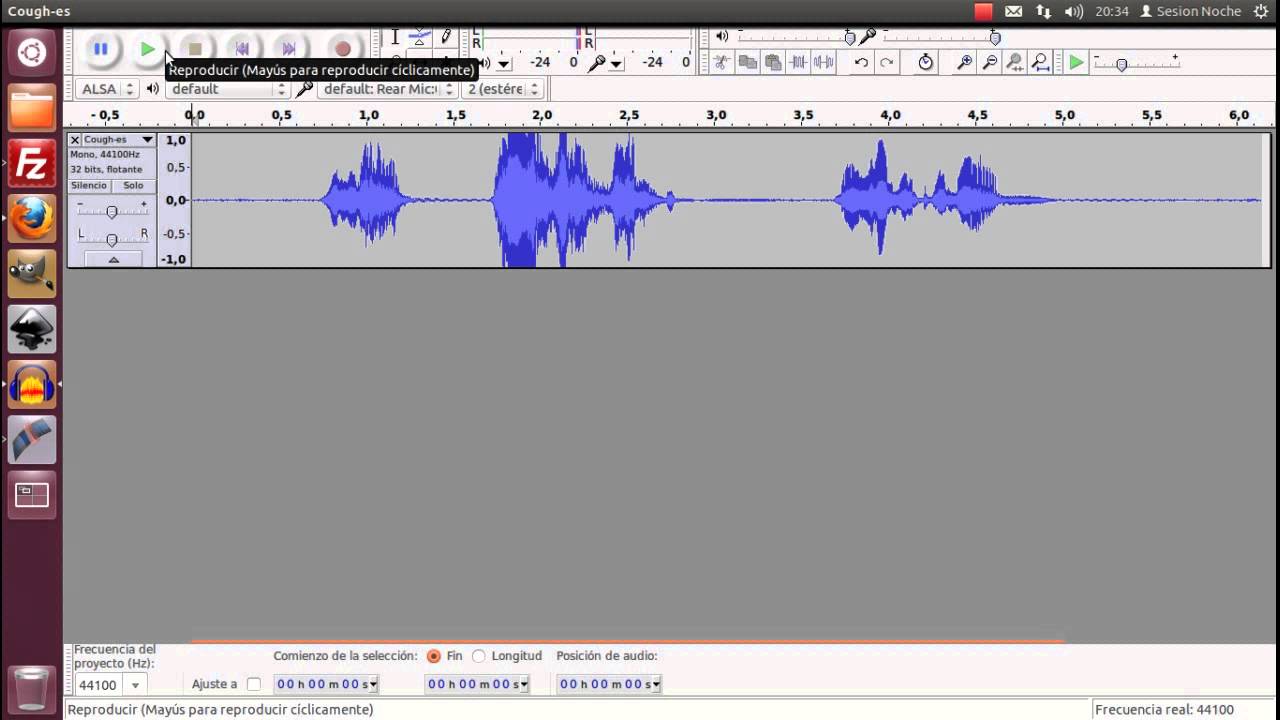Adjust the input recording volume slider

pos(940,37)
